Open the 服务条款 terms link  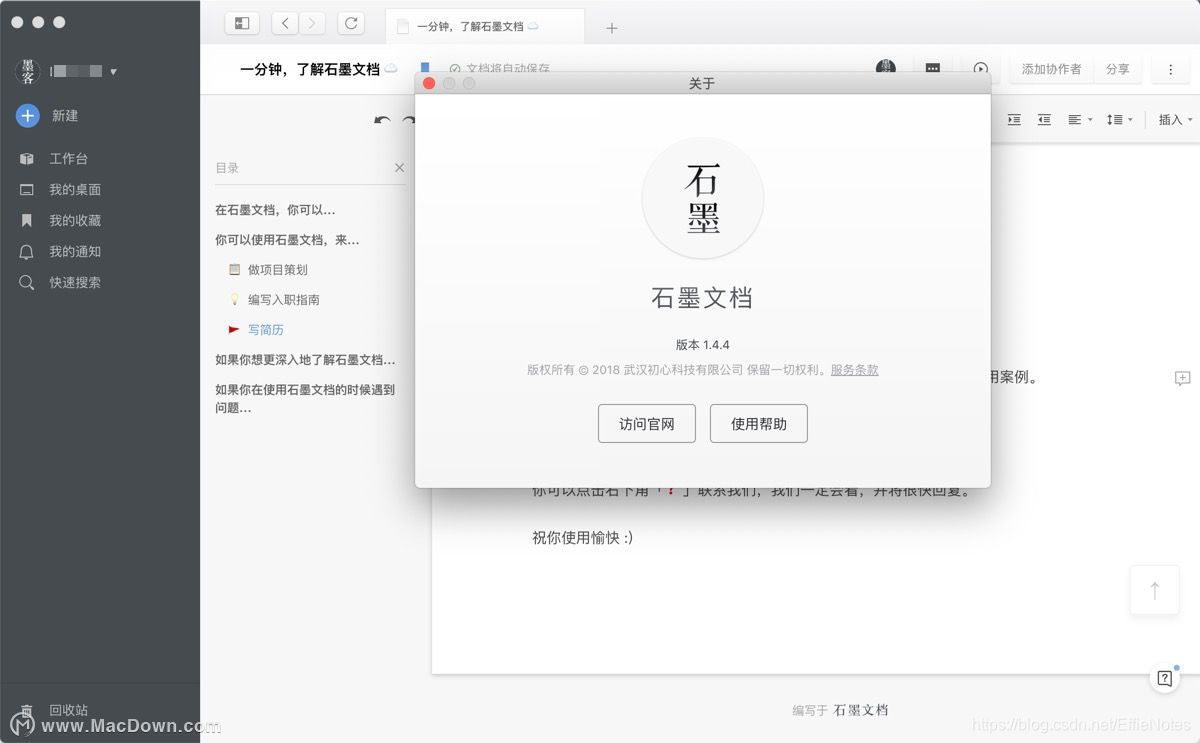click(x=854, y=369)
